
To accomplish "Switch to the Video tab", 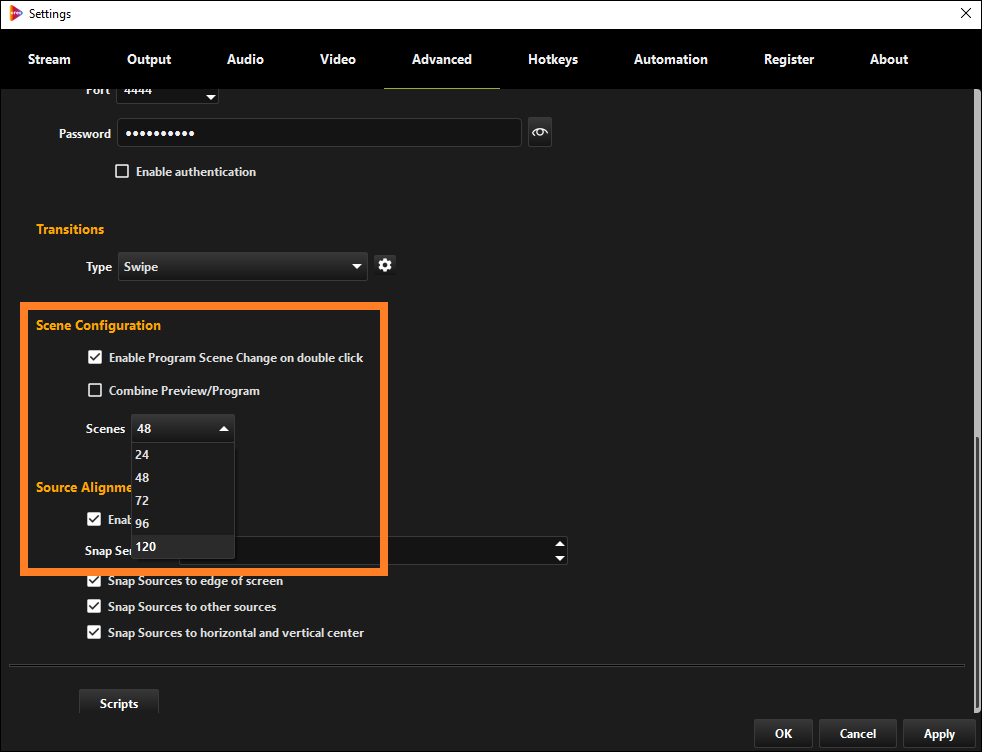I will tap(338, 59).
